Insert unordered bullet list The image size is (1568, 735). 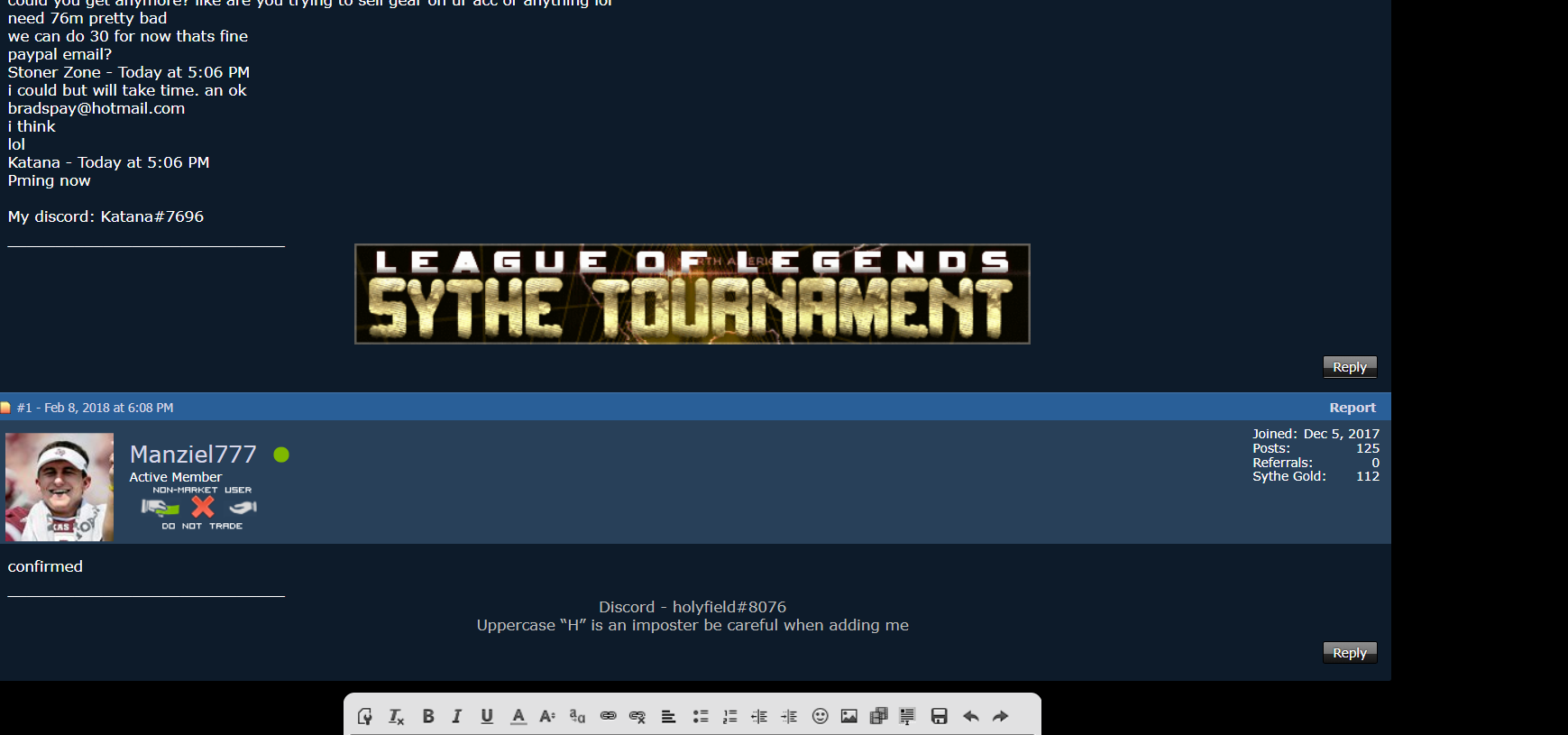coord(701,716)
